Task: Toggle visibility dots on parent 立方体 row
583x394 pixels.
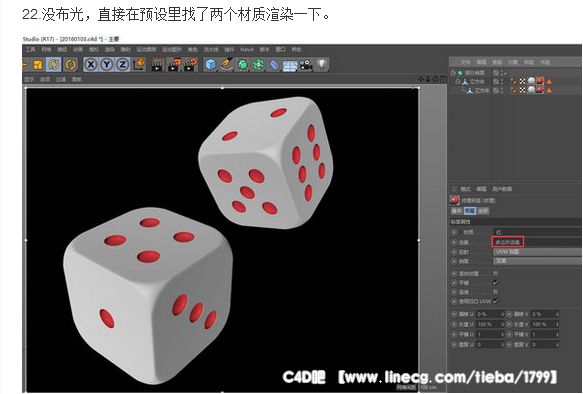Action: (x=502, y=81)
